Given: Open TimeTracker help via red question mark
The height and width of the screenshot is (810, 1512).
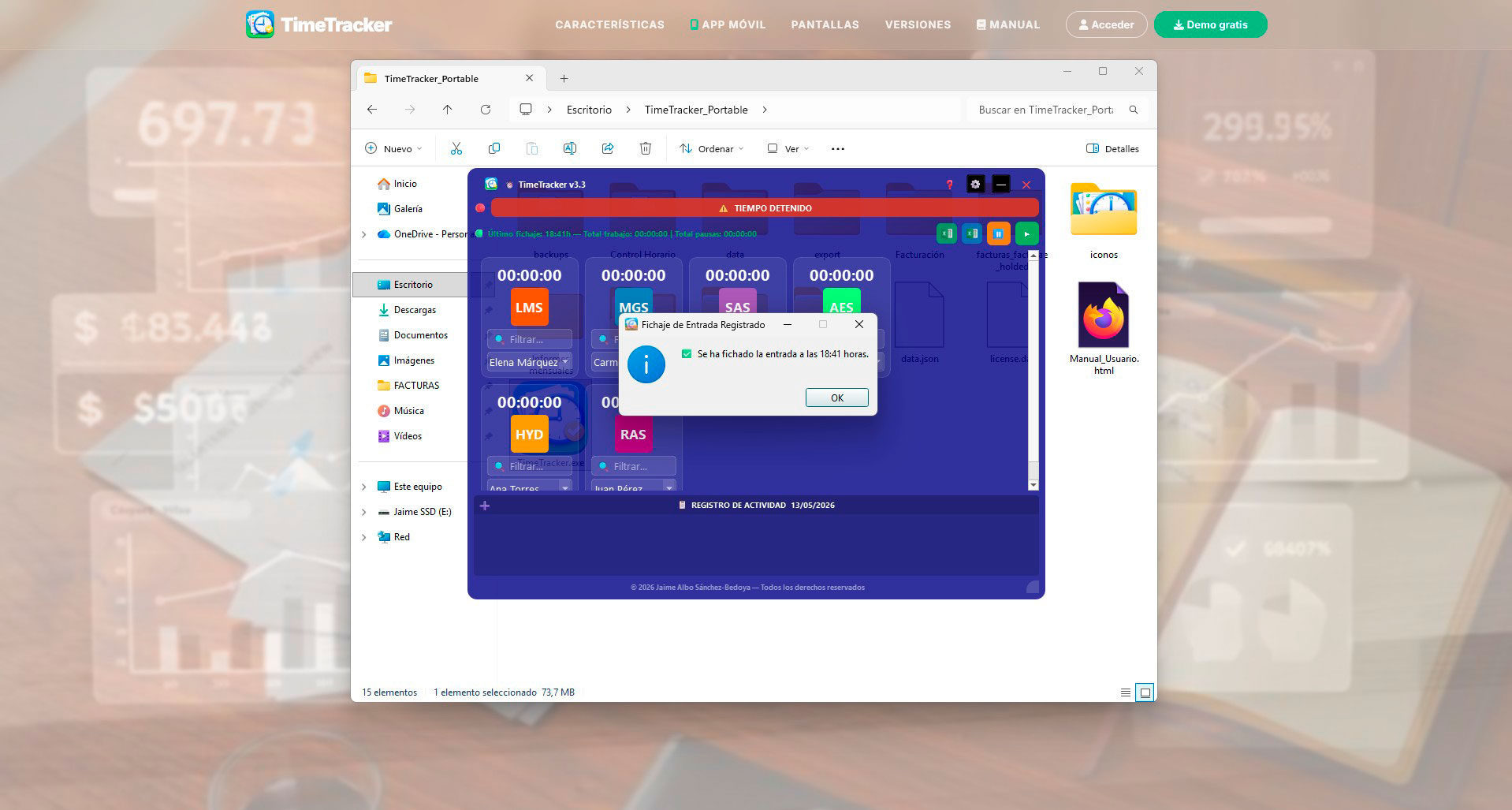Looking at the screenshot, I should pyautogui.click(x=950, y=185).
